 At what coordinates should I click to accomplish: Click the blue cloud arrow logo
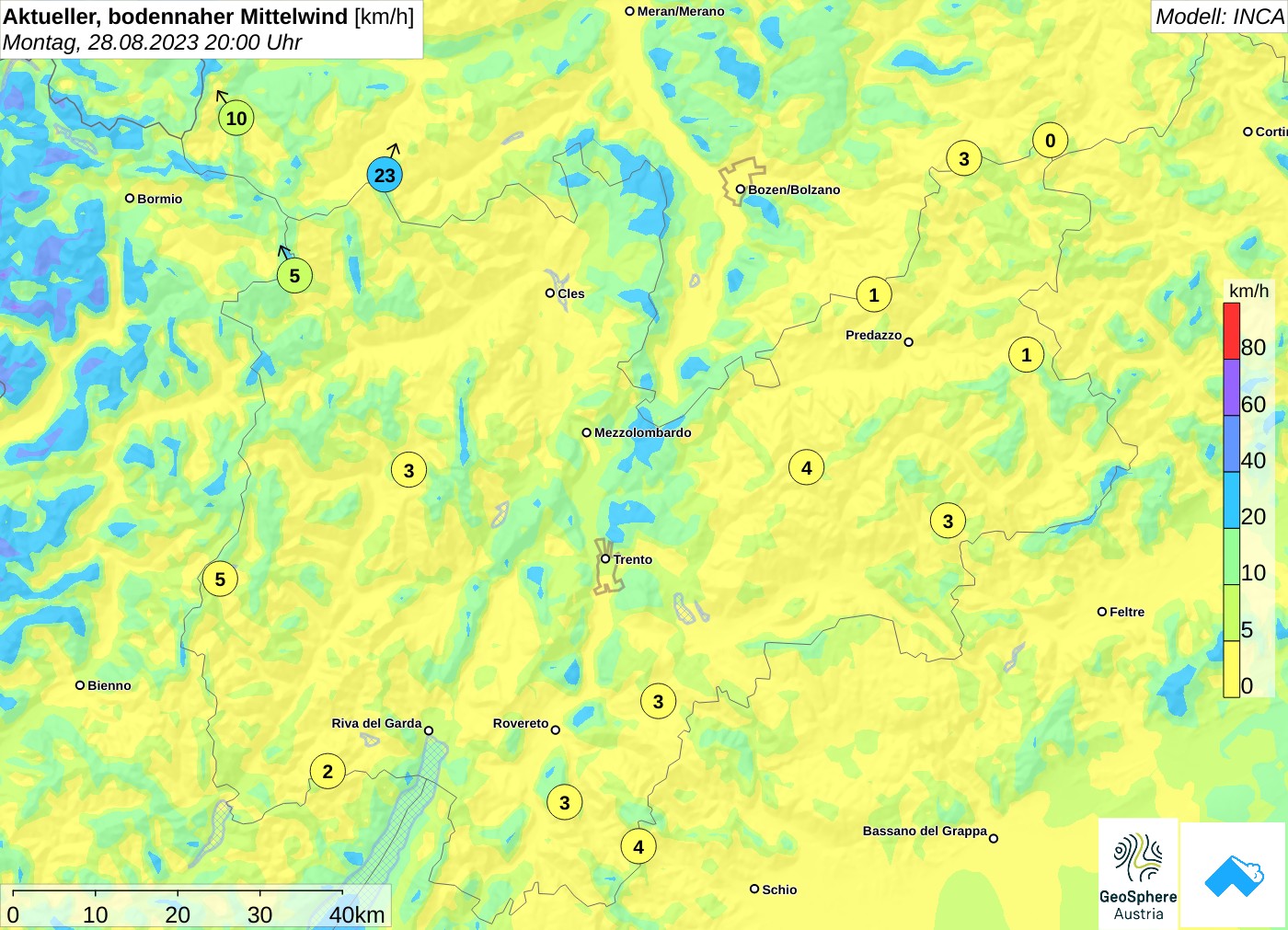pos(1234,875)
